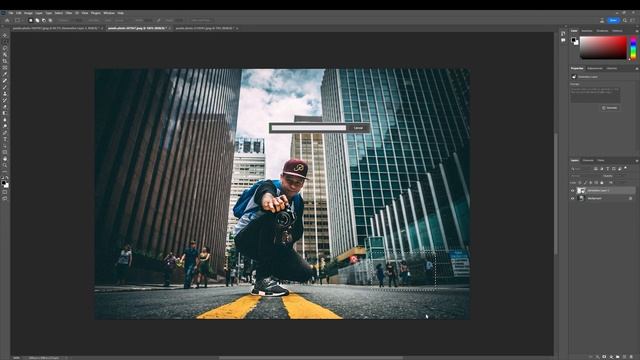Select the Rectangle shape tool

point(5,153)
